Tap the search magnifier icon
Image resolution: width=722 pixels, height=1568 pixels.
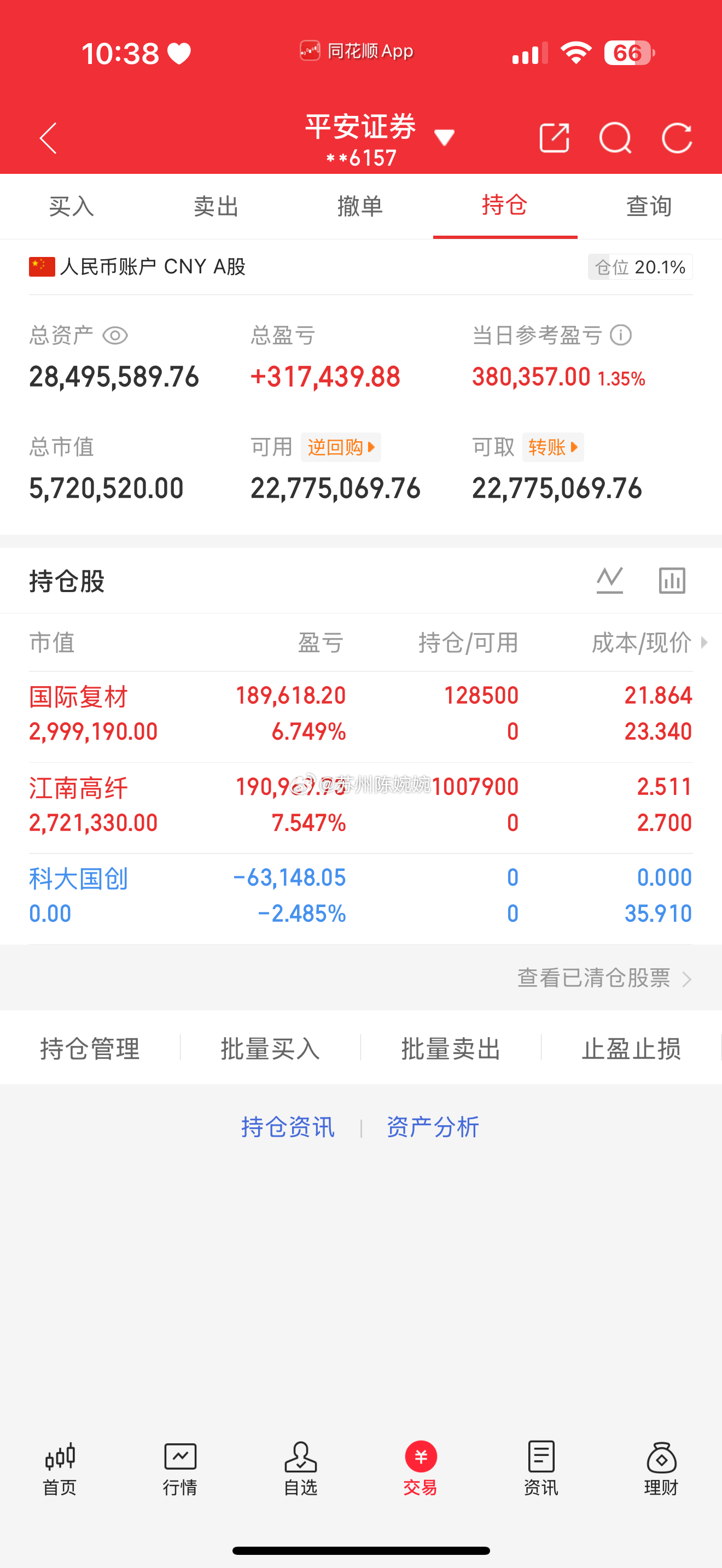pos(615,138)
